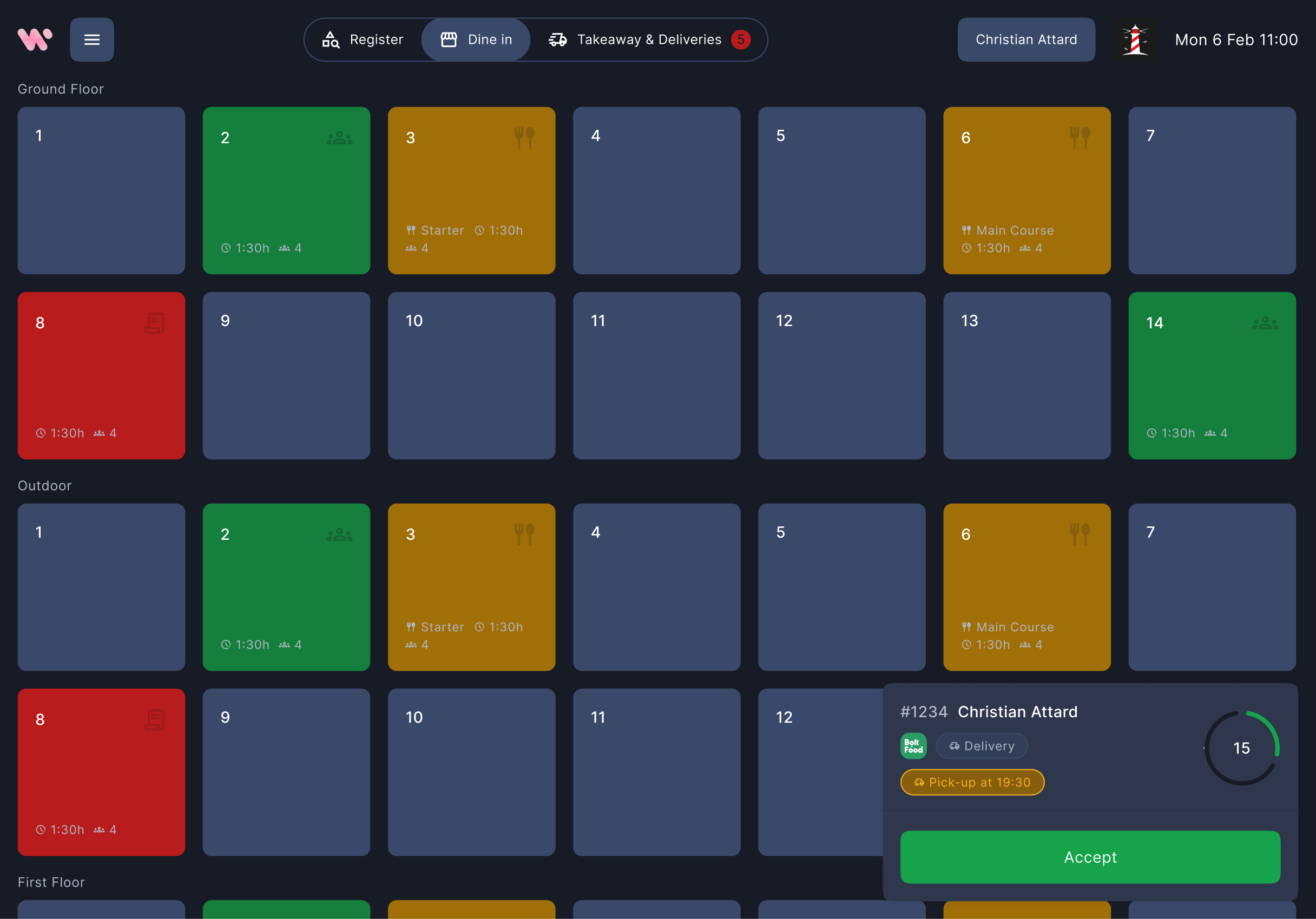Viewport: 1316px width, 919px height.
Task: Click the date display Mon 6 Feb
Action: pos(1236,39)
